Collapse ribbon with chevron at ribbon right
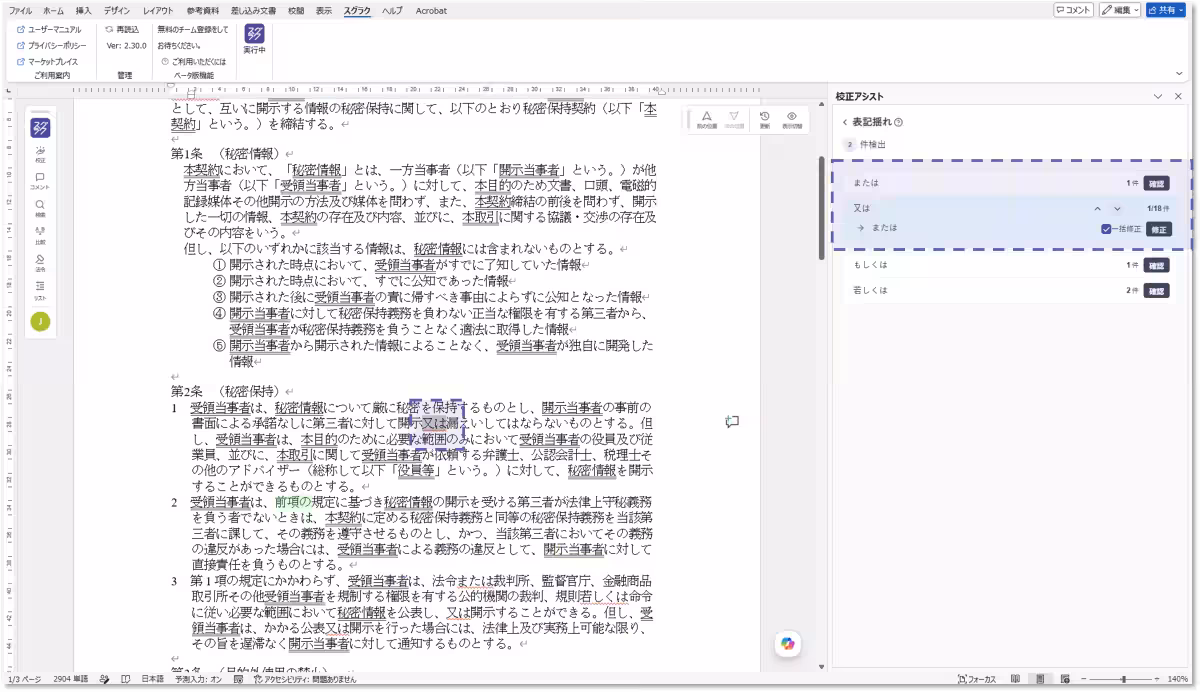This screenshot has width=1200, height=692. [1179, 73]
